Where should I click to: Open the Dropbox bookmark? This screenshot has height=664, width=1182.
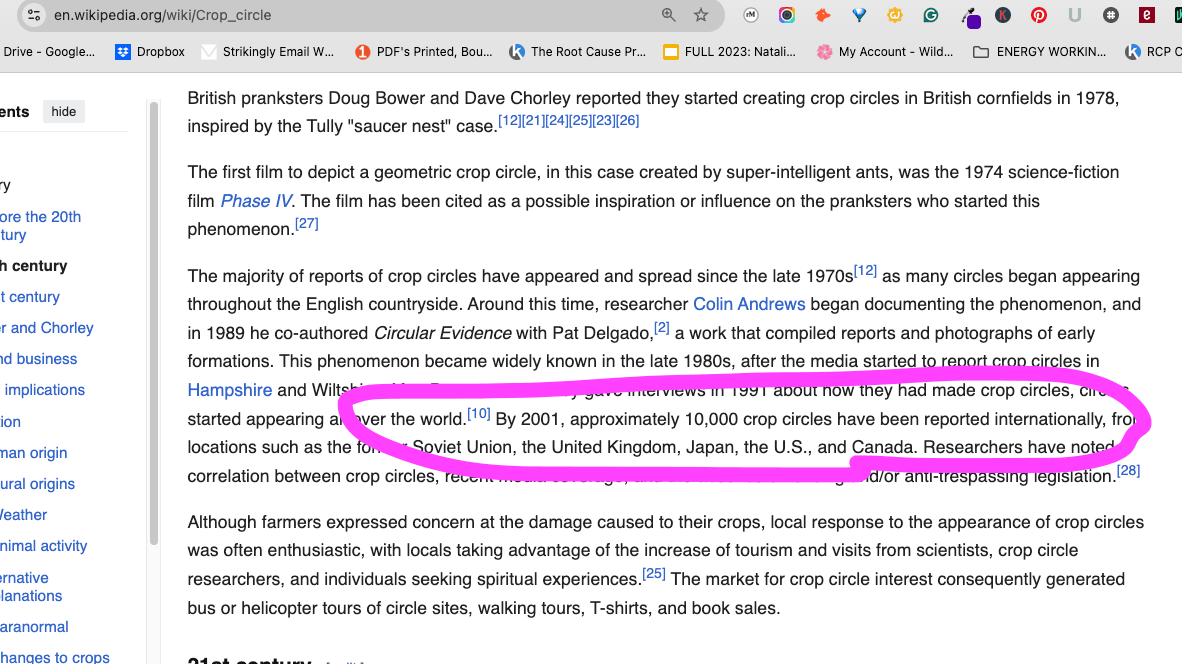tap(150, 52)
